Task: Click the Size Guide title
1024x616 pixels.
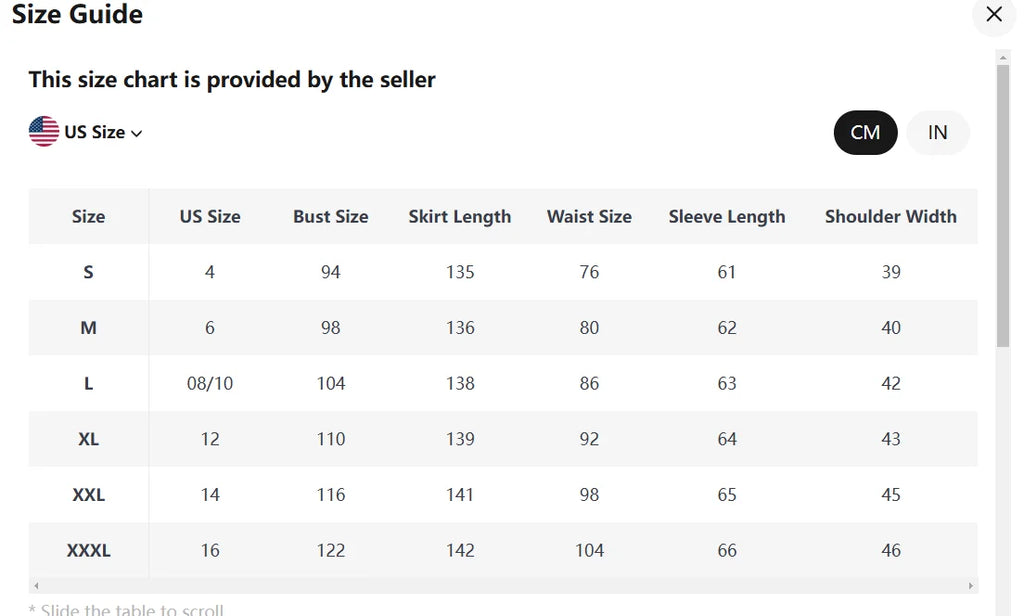Action: click(77, 15)
